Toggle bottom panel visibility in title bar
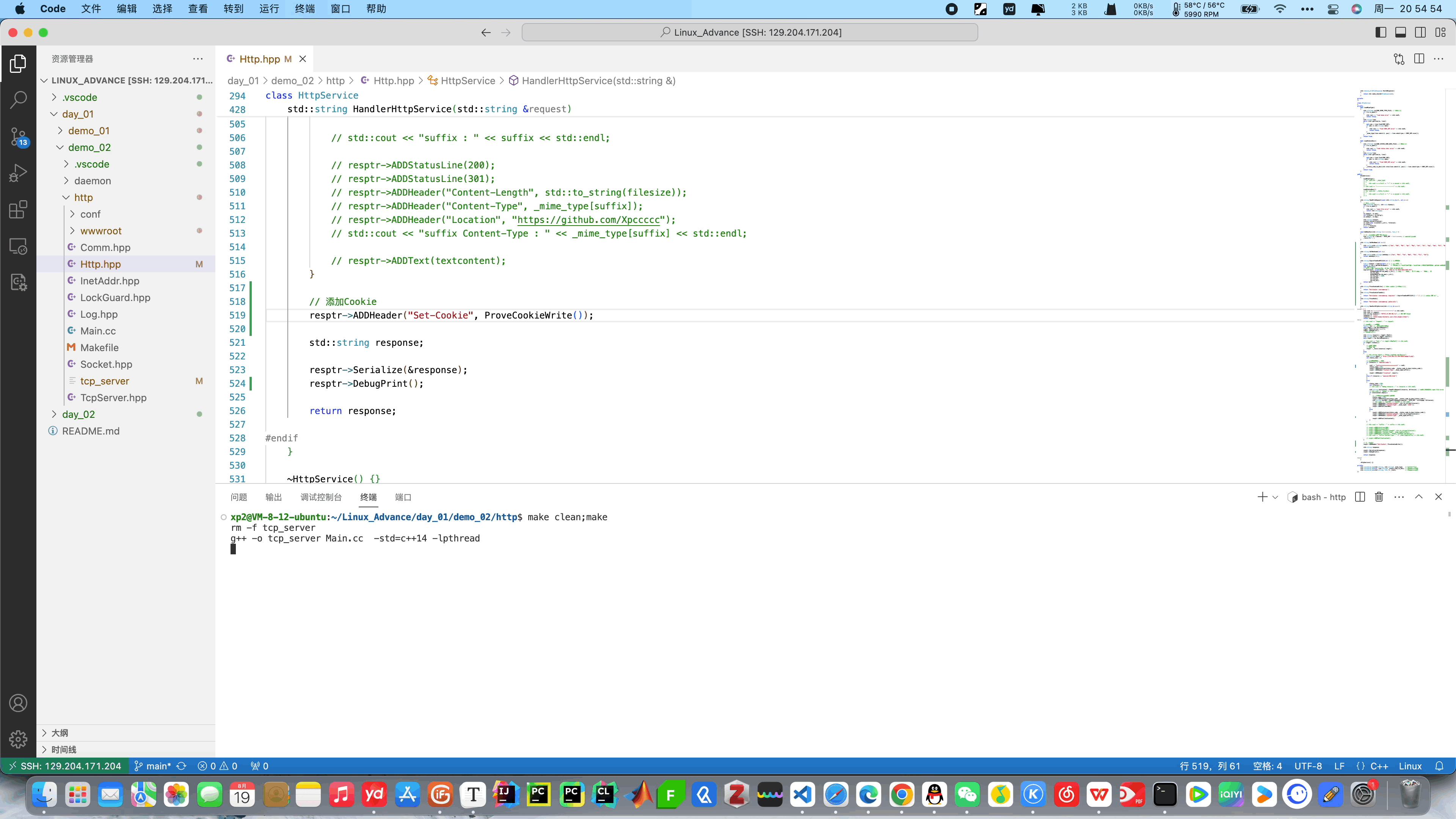Viewport: 1456px width, 819px height. pos(1400,32)
